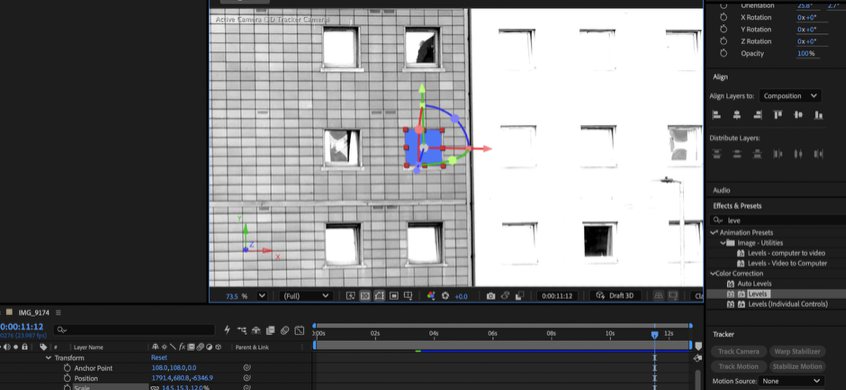Click the Anchor Point stopwatch icon
The image size is (846, 390).
point(67,368)
